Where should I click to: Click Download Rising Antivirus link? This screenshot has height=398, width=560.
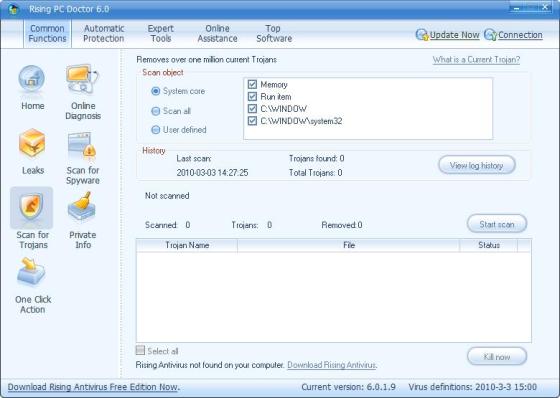[x=332, y=365]
